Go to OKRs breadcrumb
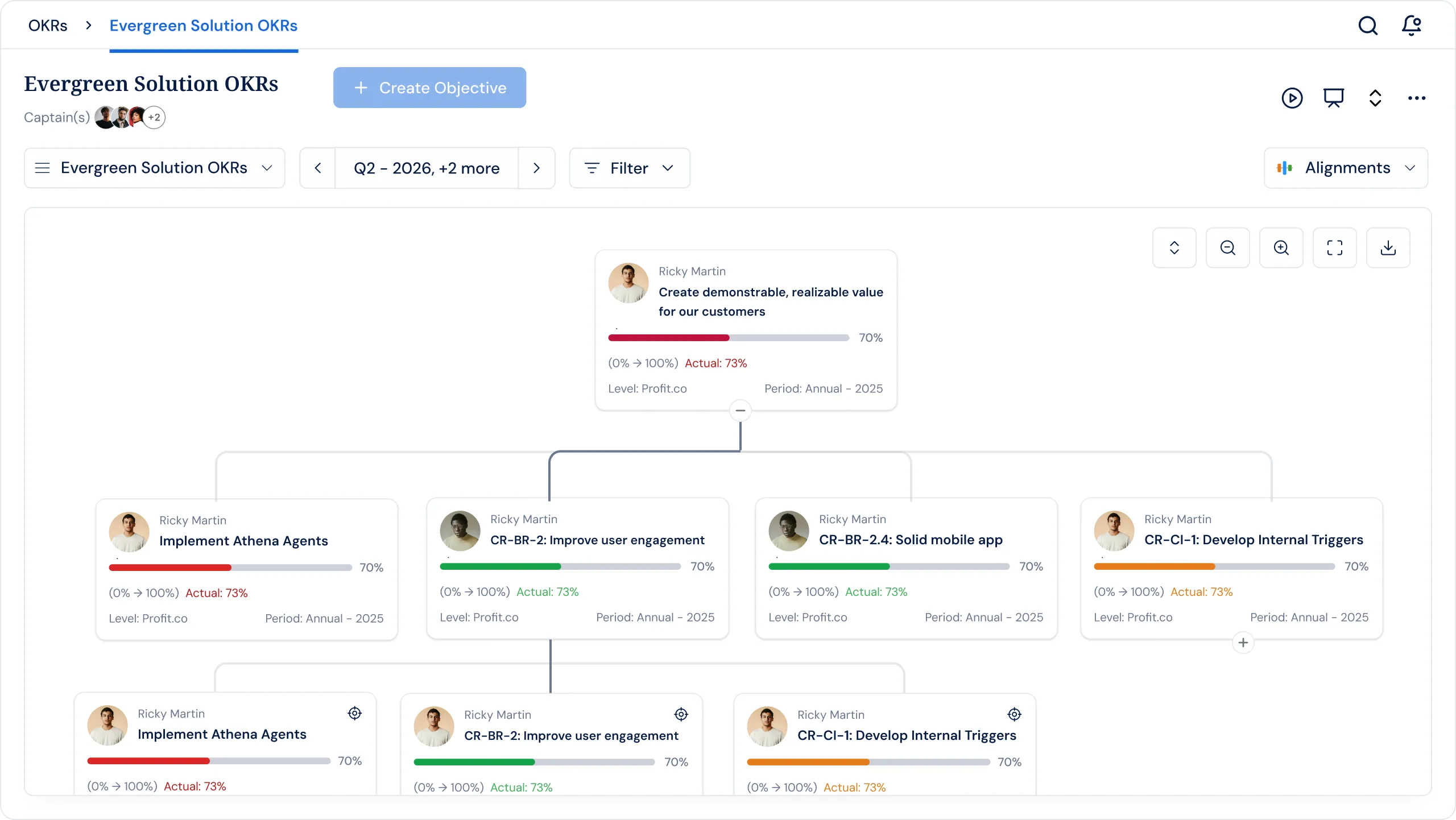This screenshot has height=820, width=1456. click(48, 26)
